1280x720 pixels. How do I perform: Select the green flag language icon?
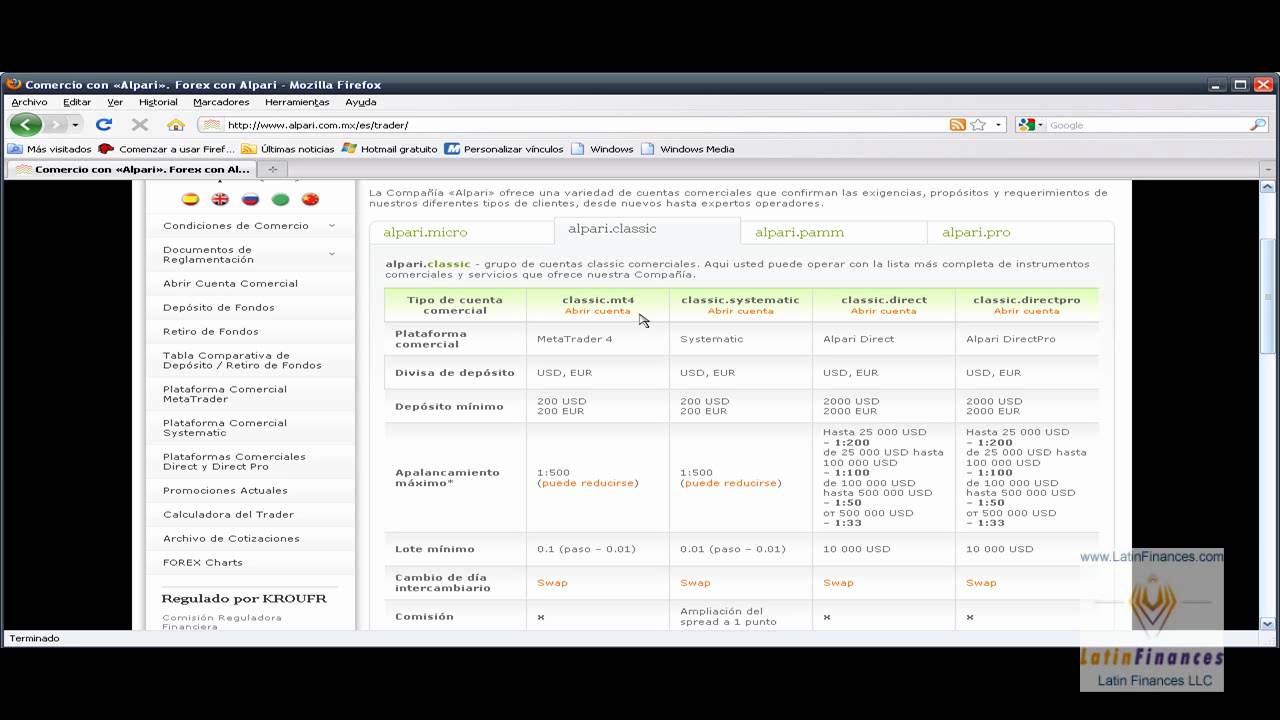click(281, 199)
